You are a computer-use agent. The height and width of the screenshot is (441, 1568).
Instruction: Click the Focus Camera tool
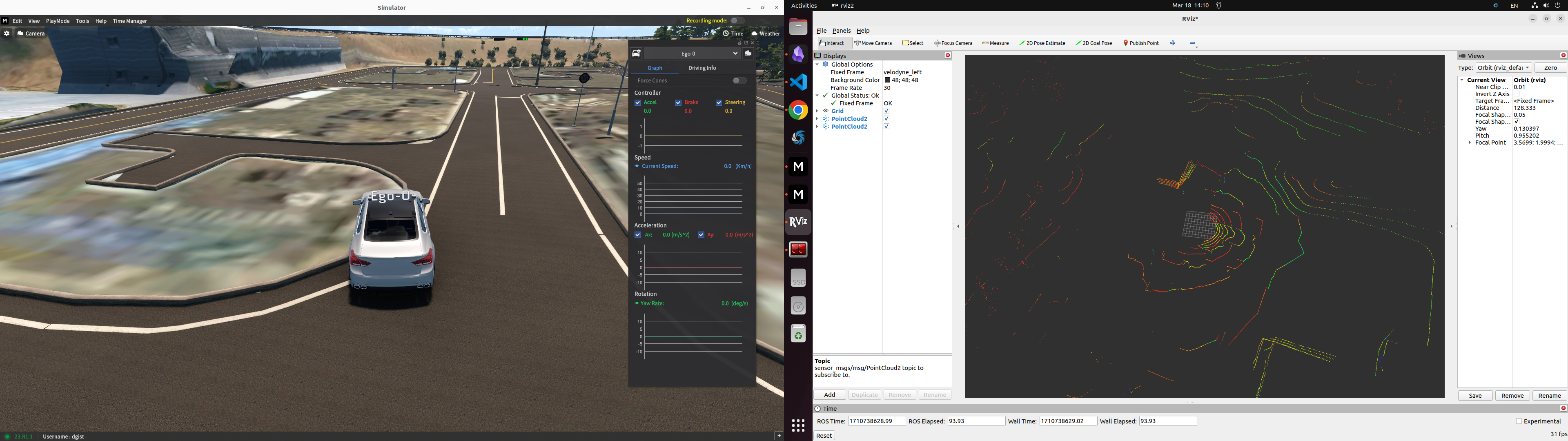pyautogui.click(x=953, y=43)
